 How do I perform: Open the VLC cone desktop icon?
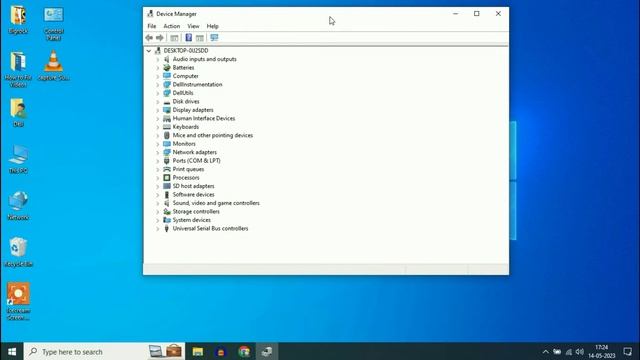coord(53,65)
